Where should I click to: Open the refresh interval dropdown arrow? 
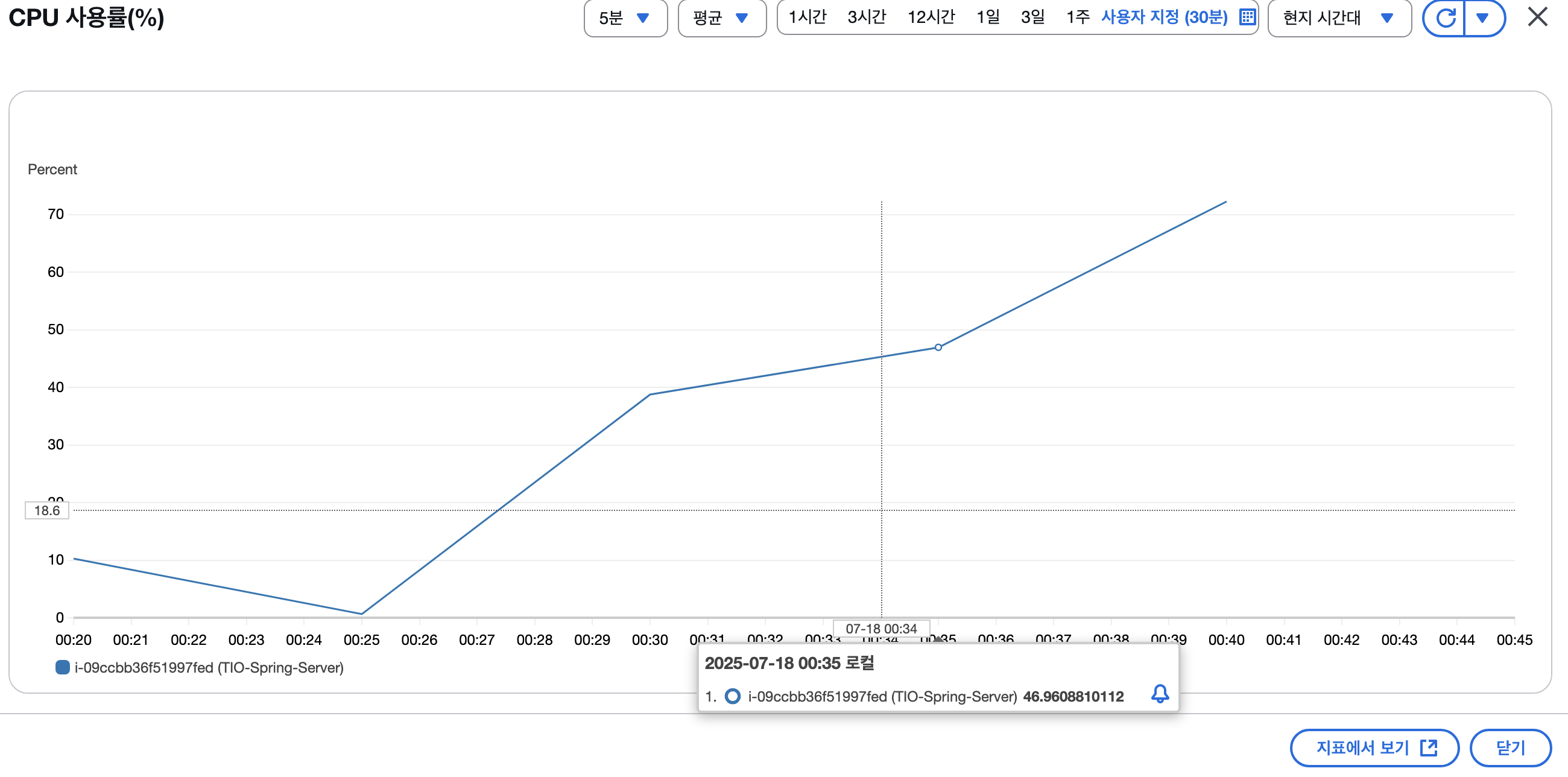1483,17
